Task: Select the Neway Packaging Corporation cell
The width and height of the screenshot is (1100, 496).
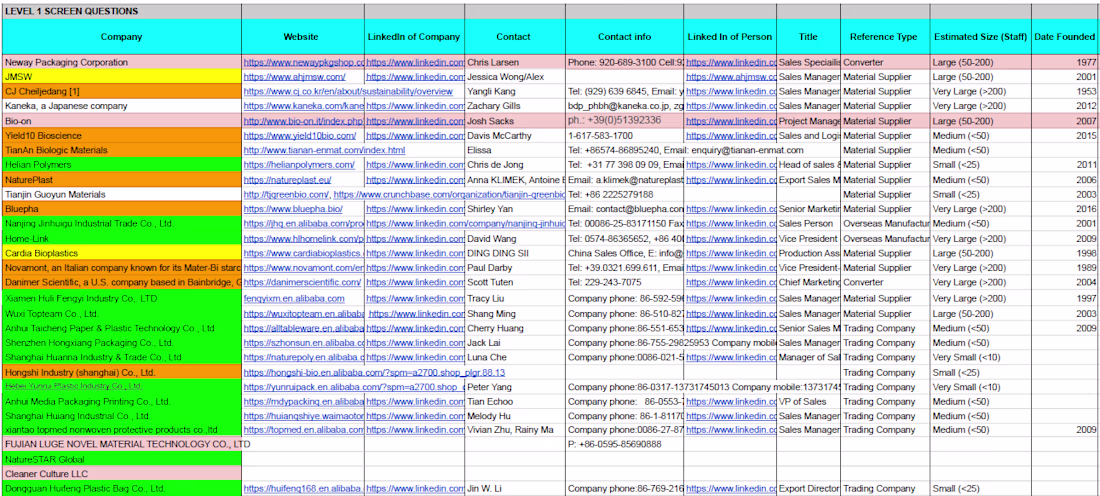Action: 121,62
